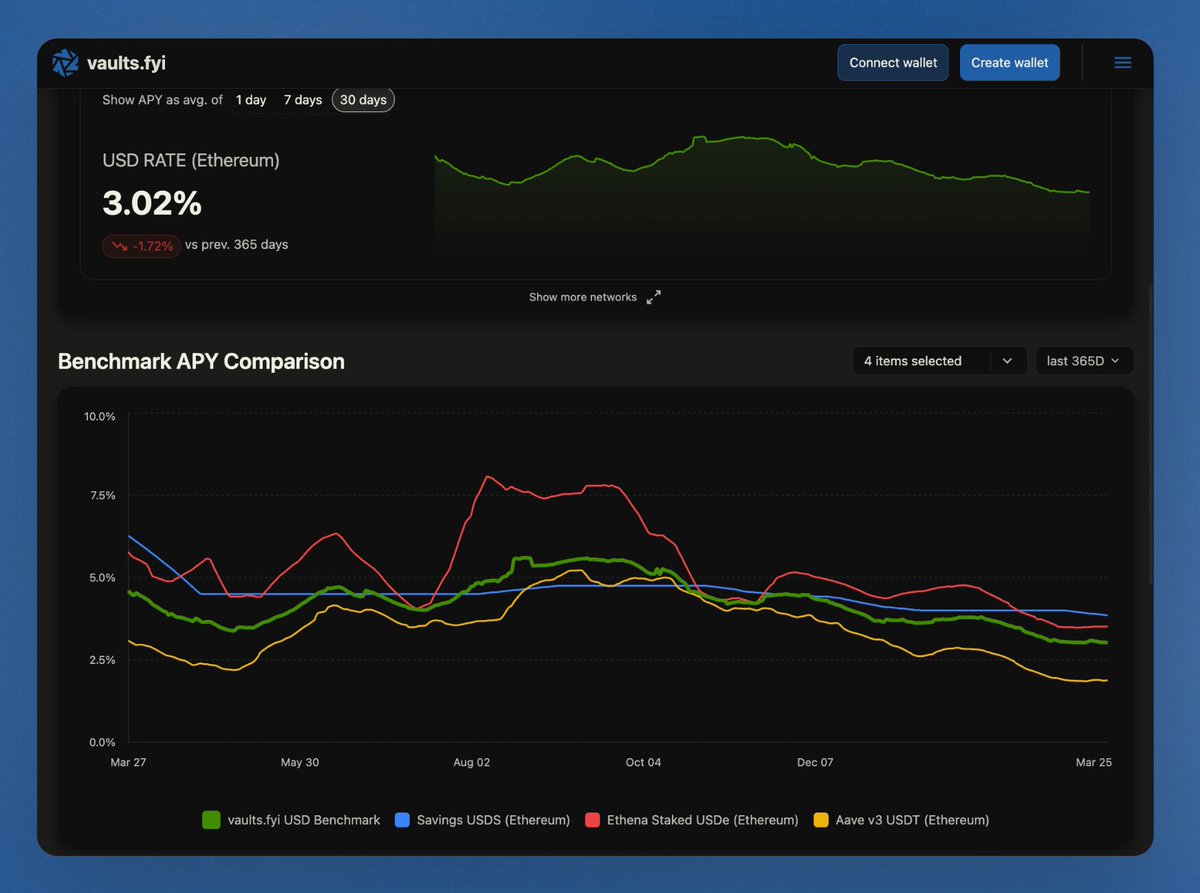Viewport: 1200px width, 893px height.
Task: Click the expand arrows icon beside Show more networks
Action: pyautogui.click(x=653, y=297)
